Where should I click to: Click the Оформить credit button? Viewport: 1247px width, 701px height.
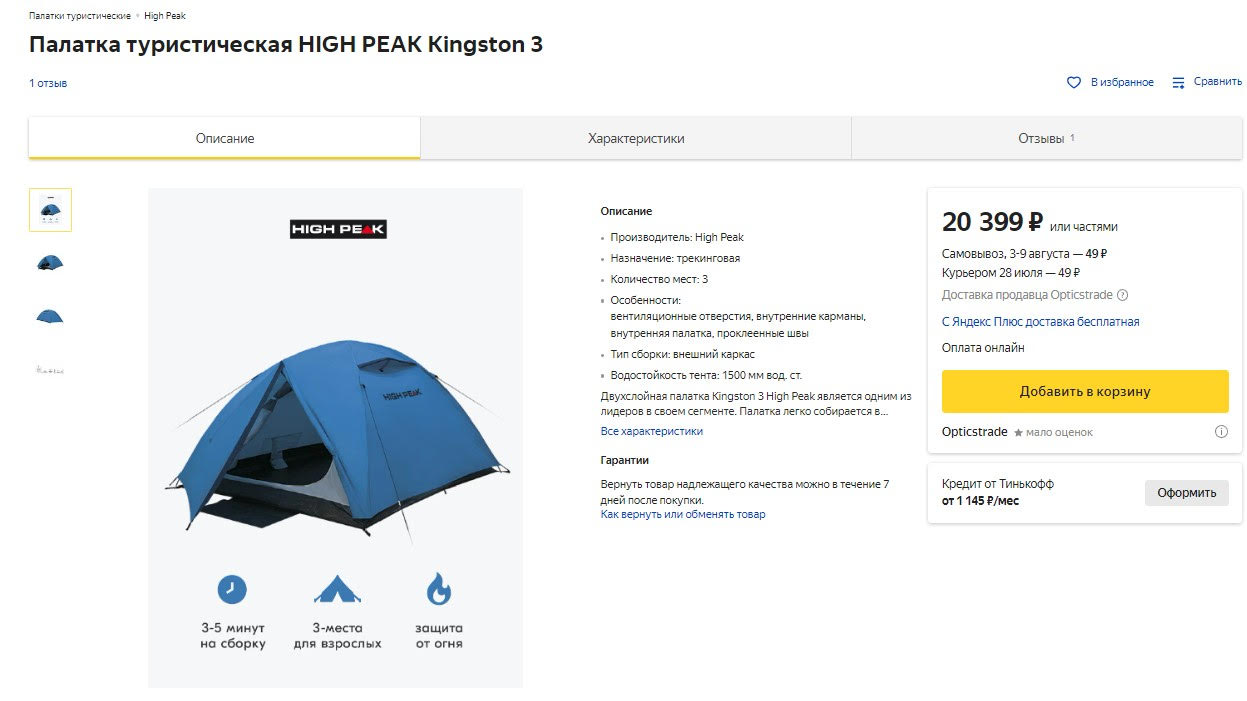pos(1186,493)
